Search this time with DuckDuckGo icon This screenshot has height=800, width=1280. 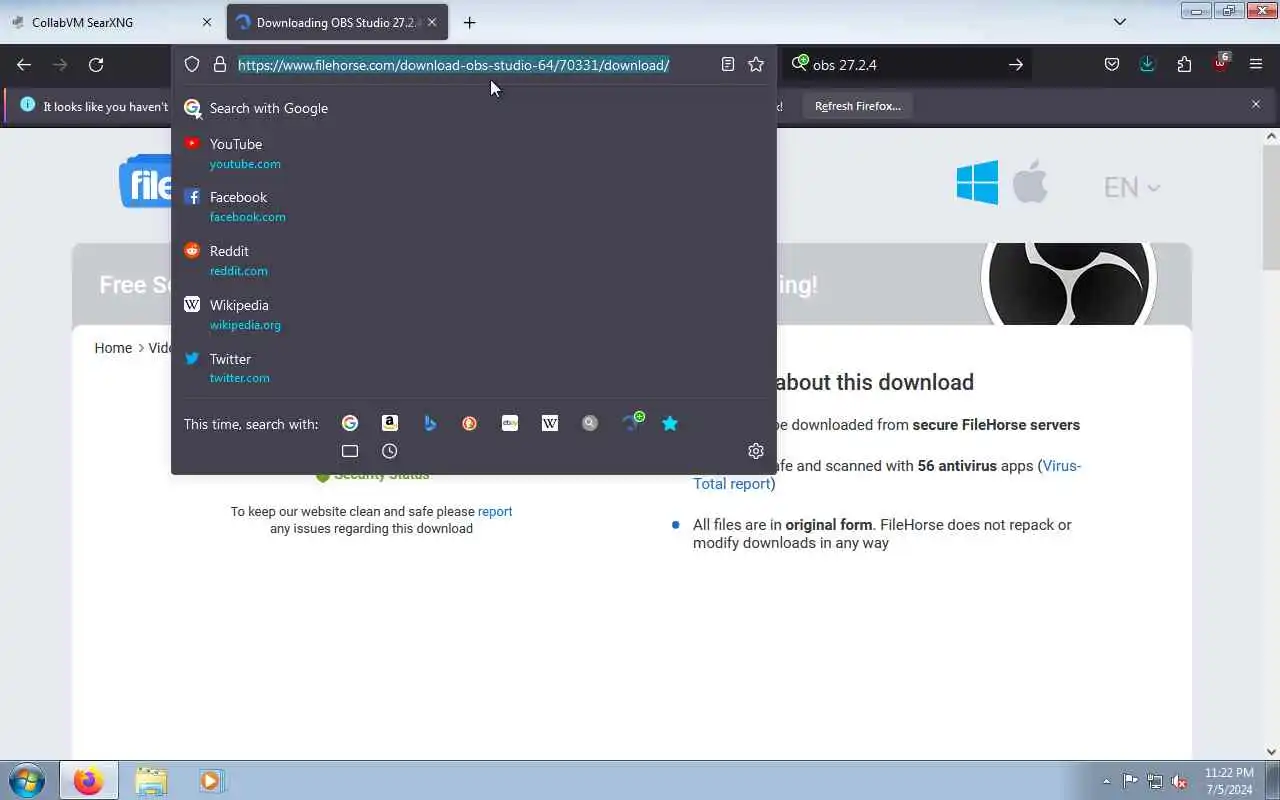coord(470,423)
